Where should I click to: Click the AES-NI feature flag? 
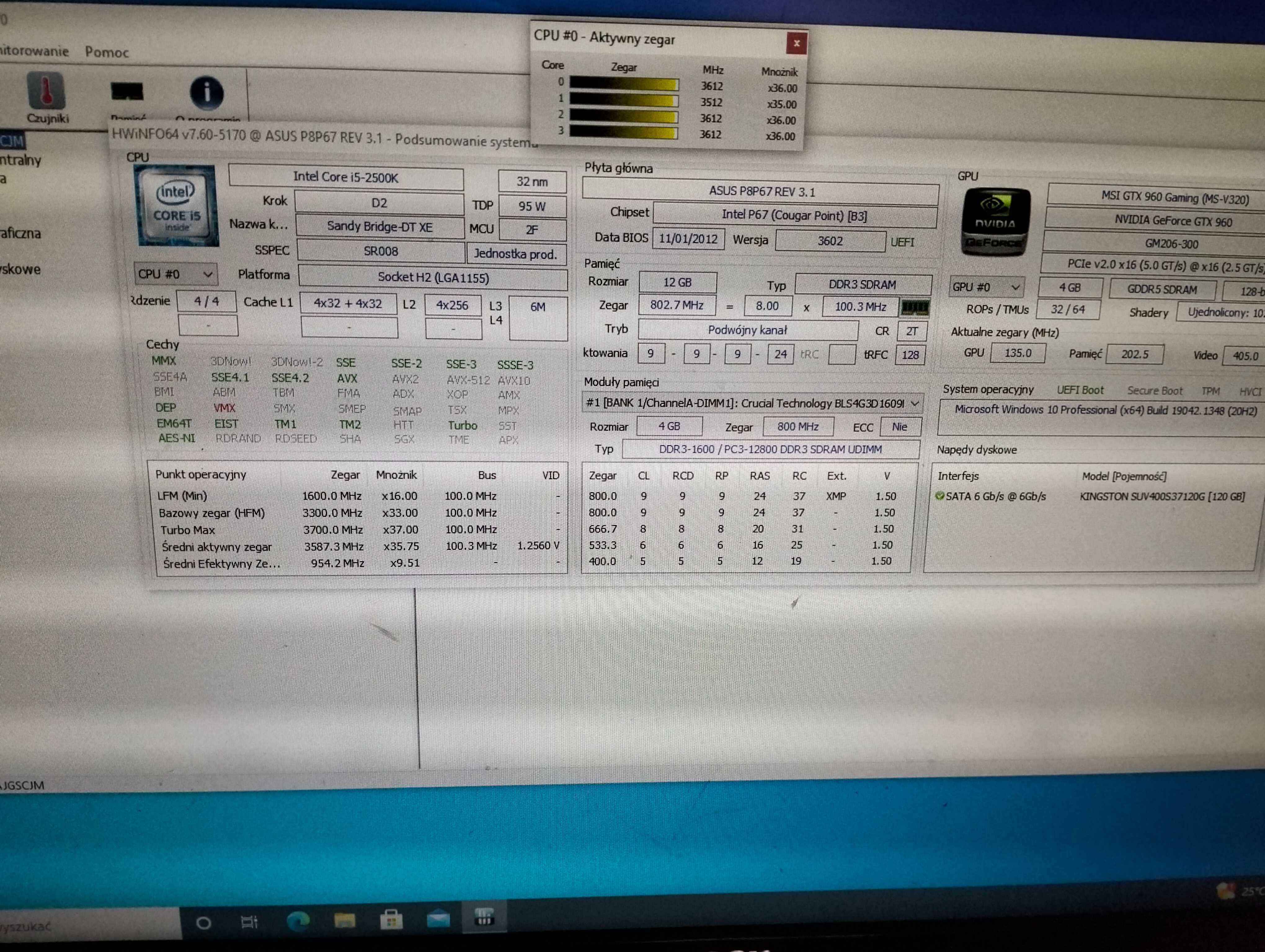point(176,438)
